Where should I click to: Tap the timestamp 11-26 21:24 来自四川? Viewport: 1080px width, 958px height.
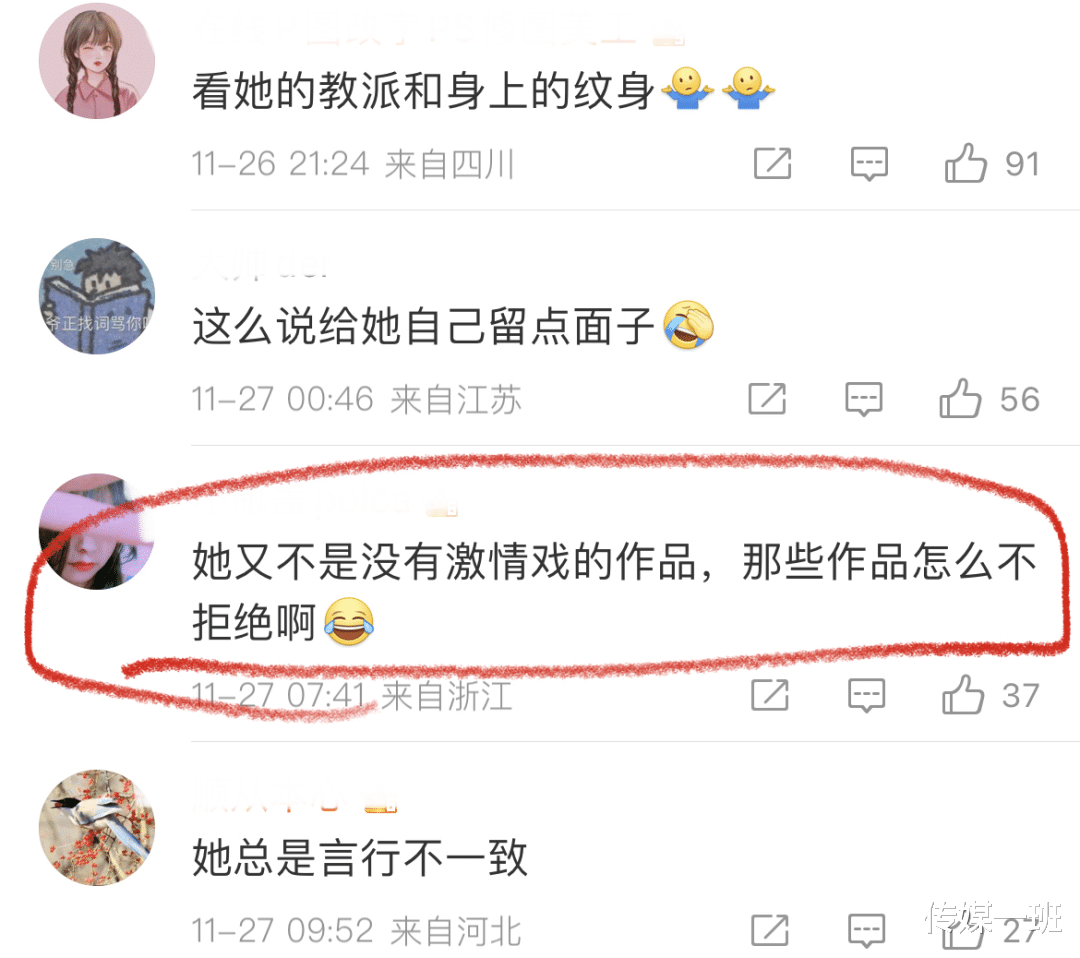pyautogui.click(x=353, y=165)
